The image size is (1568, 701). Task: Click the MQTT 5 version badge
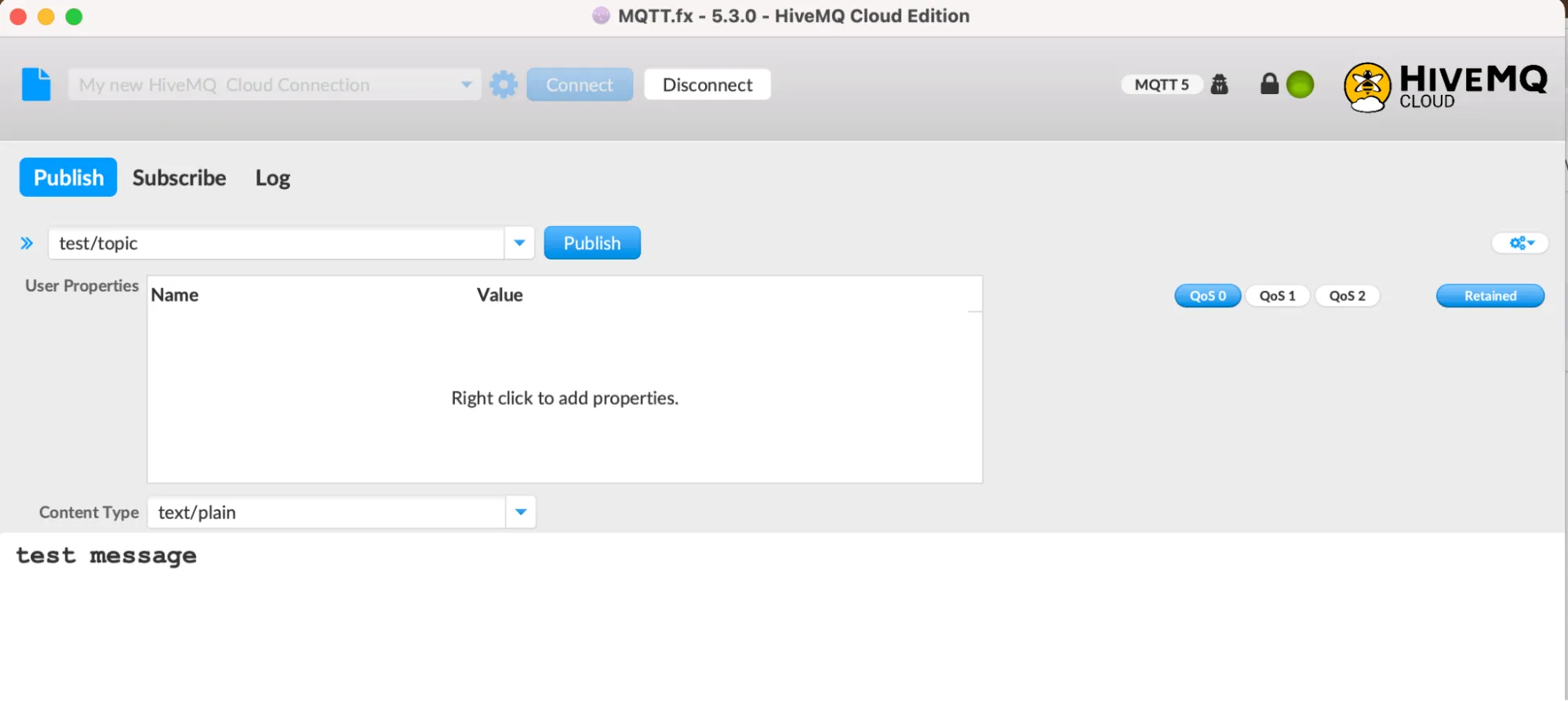coord(1162,84)
